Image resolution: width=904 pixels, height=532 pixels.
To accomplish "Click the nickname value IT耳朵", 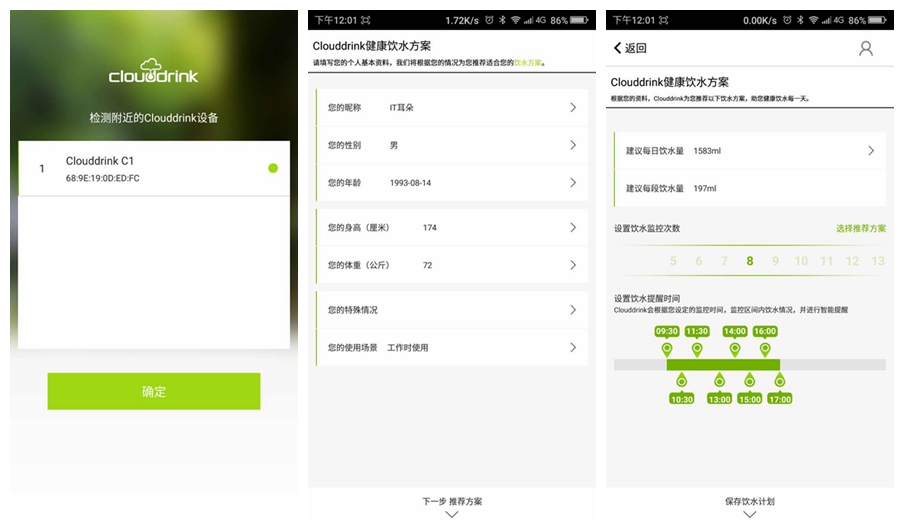I will 401,107.
